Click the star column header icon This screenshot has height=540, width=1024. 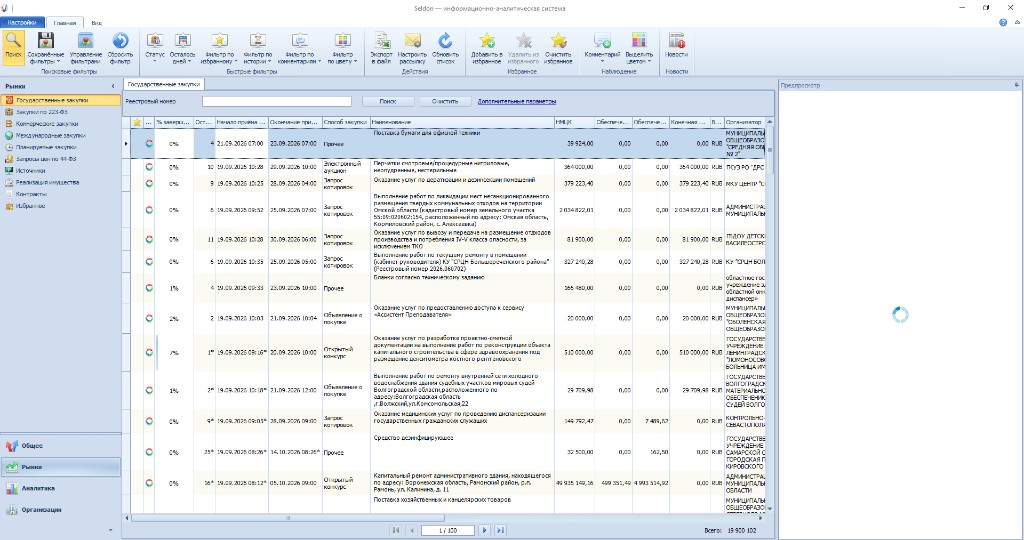136,122
